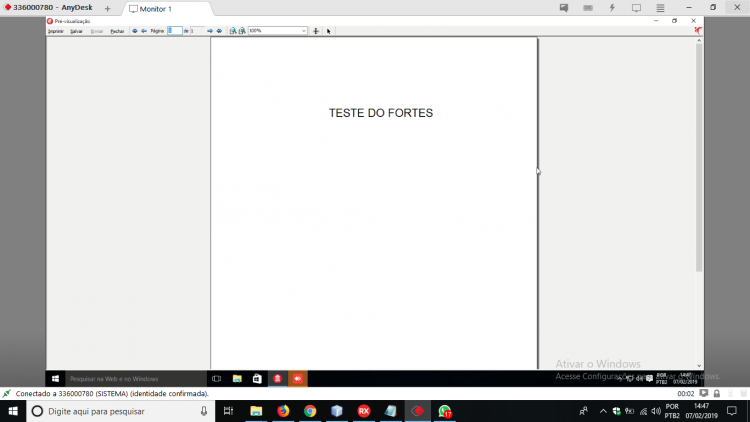
Task: Open the AnyDesk hamburger menu
Action: (x=660, y=8)
